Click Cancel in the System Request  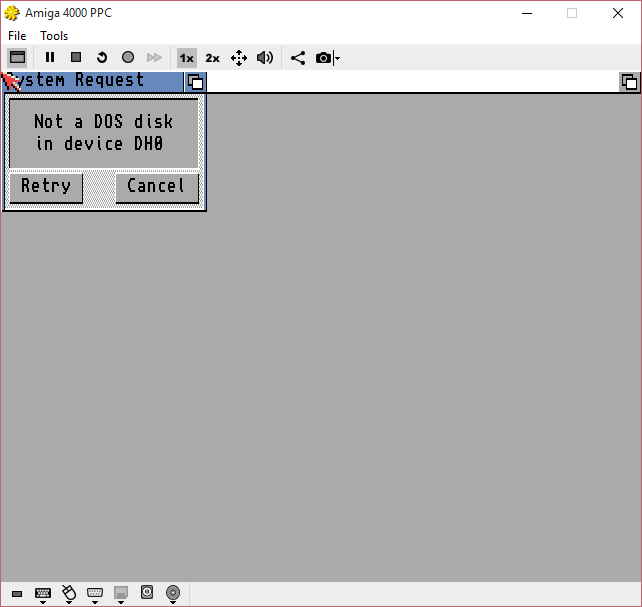pyautogui.click(x=157, y=187)
